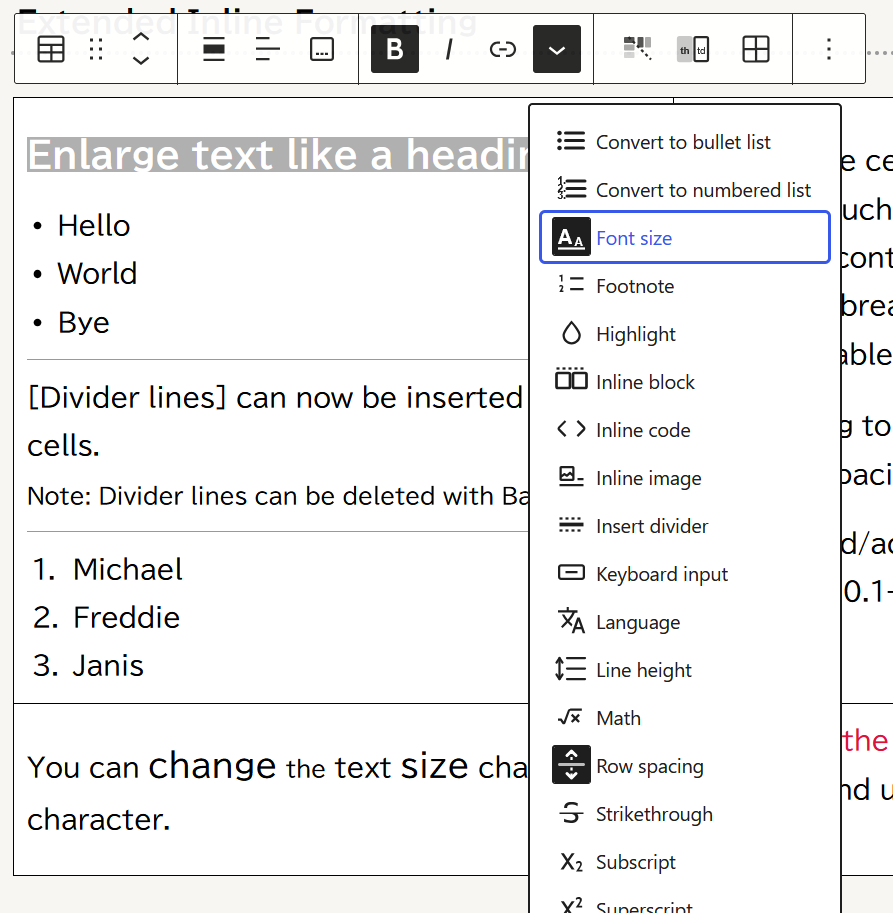
Task: Select Keyboard input option
Action: [685, 574]
